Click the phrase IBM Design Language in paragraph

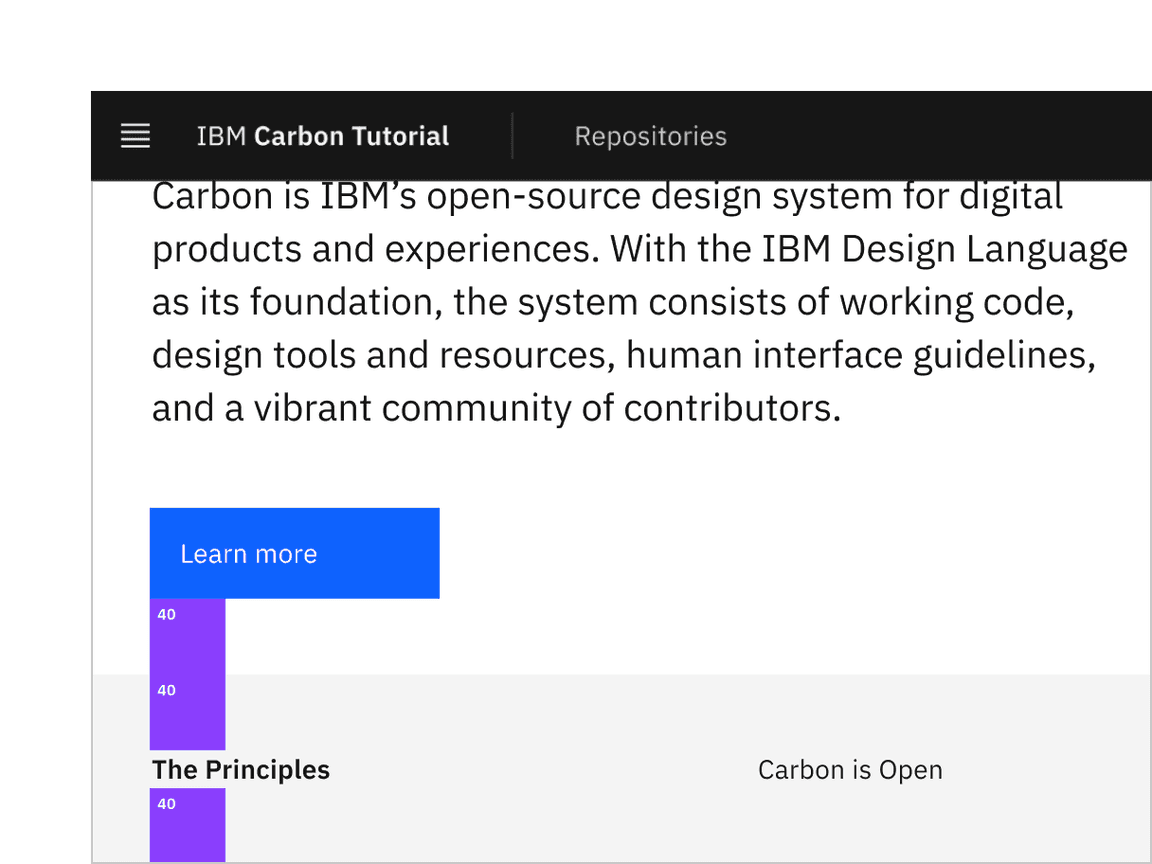pyautogui.click(x=944, y=249)
